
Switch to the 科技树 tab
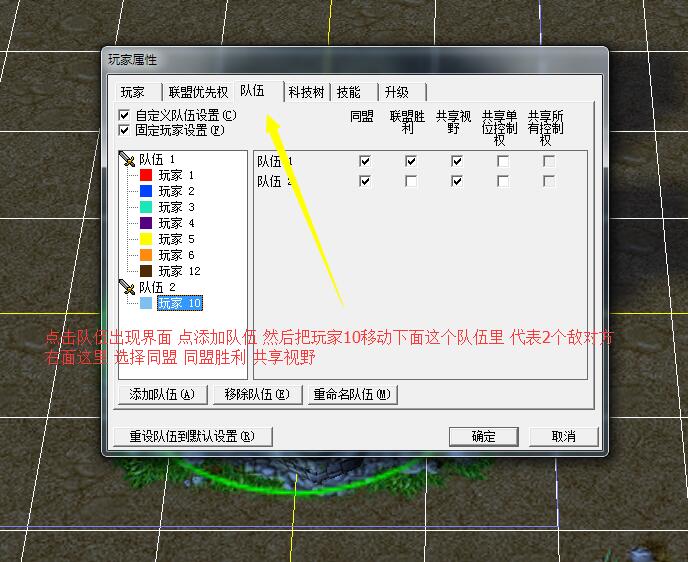pos(306,92)
